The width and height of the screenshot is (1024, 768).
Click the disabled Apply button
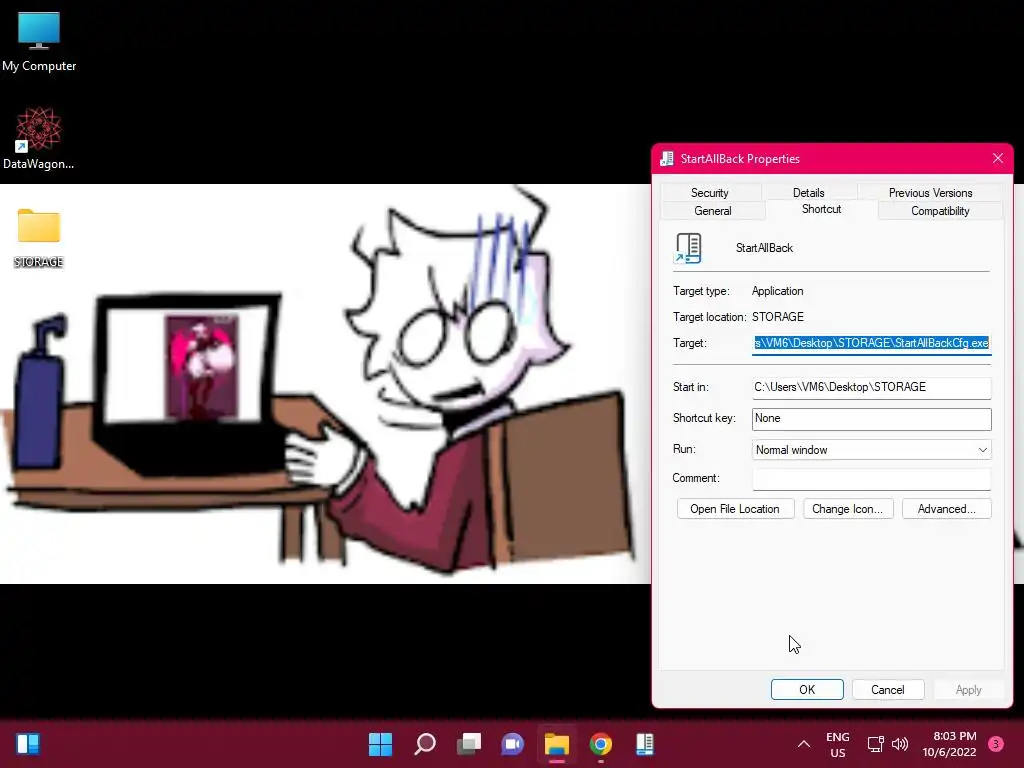pos(968,690)
